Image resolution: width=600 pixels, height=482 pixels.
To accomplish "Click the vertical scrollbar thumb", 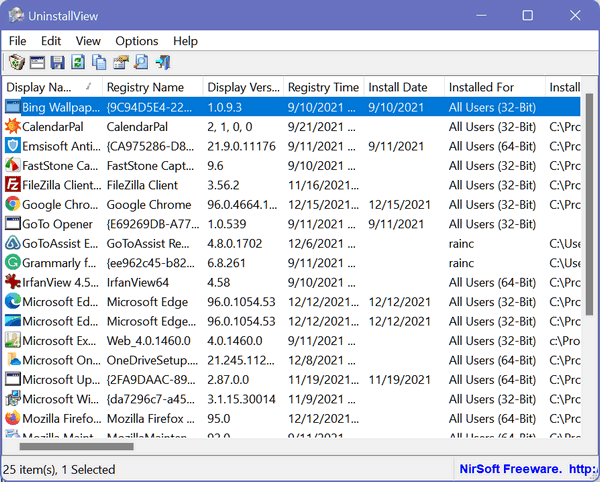I will point(589,205).
